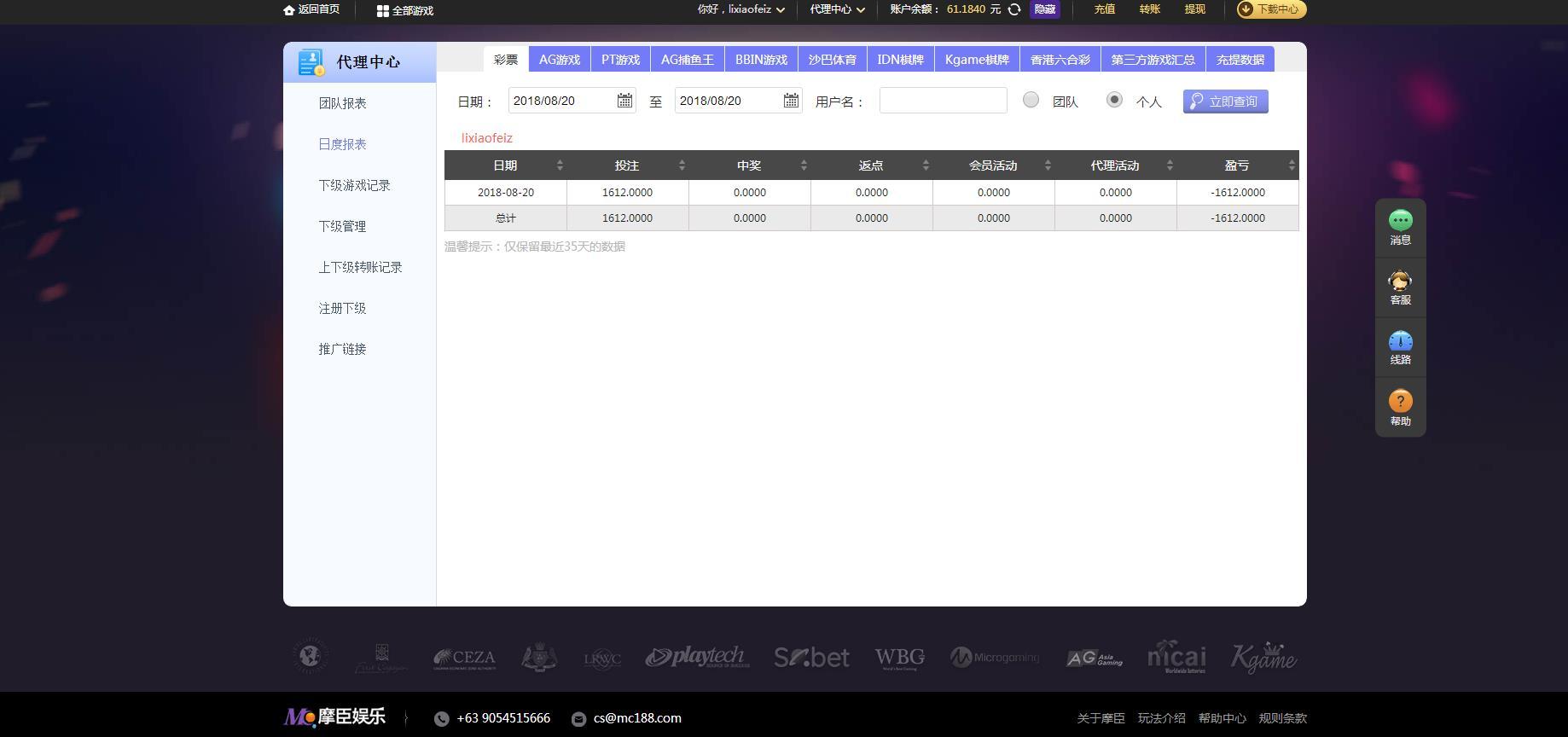
Task: Expand the 代理中心 top dropdown
Action: [861, 10]
